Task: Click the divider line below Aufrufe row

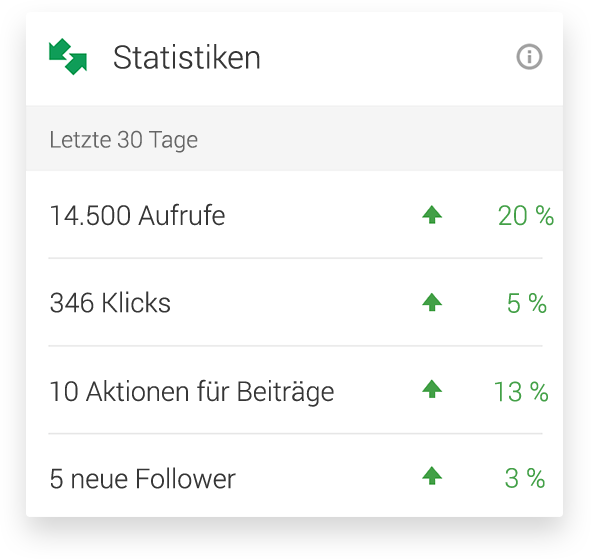Action: pos(295,258)
